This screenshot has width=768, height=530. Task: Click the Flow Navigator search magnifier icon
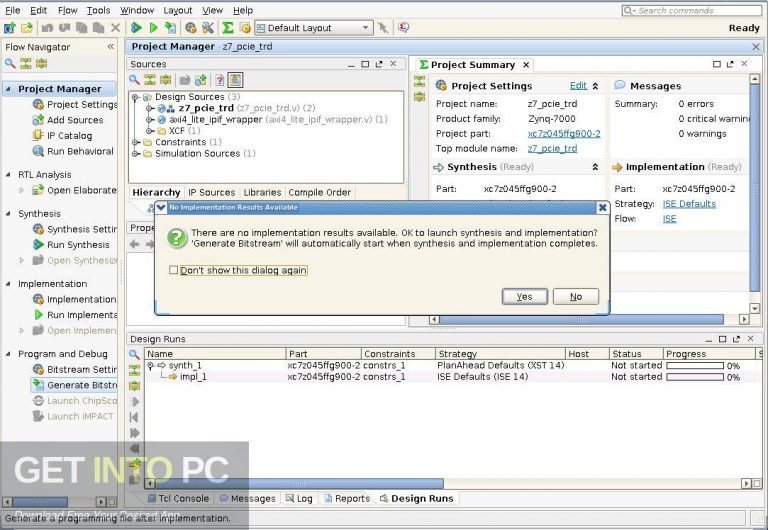point(10,63)
